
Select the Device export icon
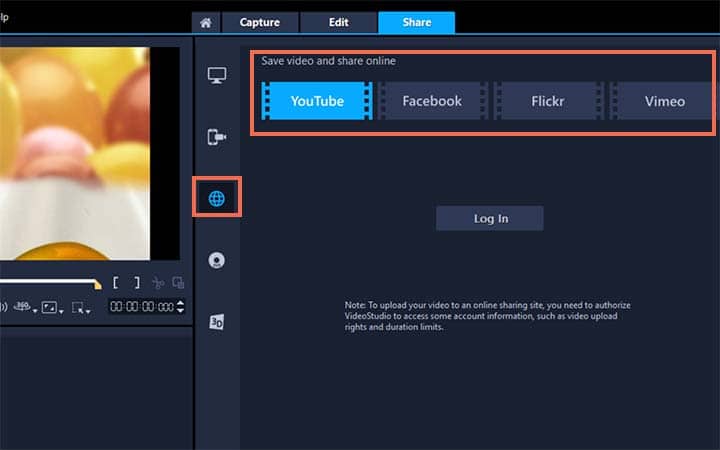[x=217, y=137]
